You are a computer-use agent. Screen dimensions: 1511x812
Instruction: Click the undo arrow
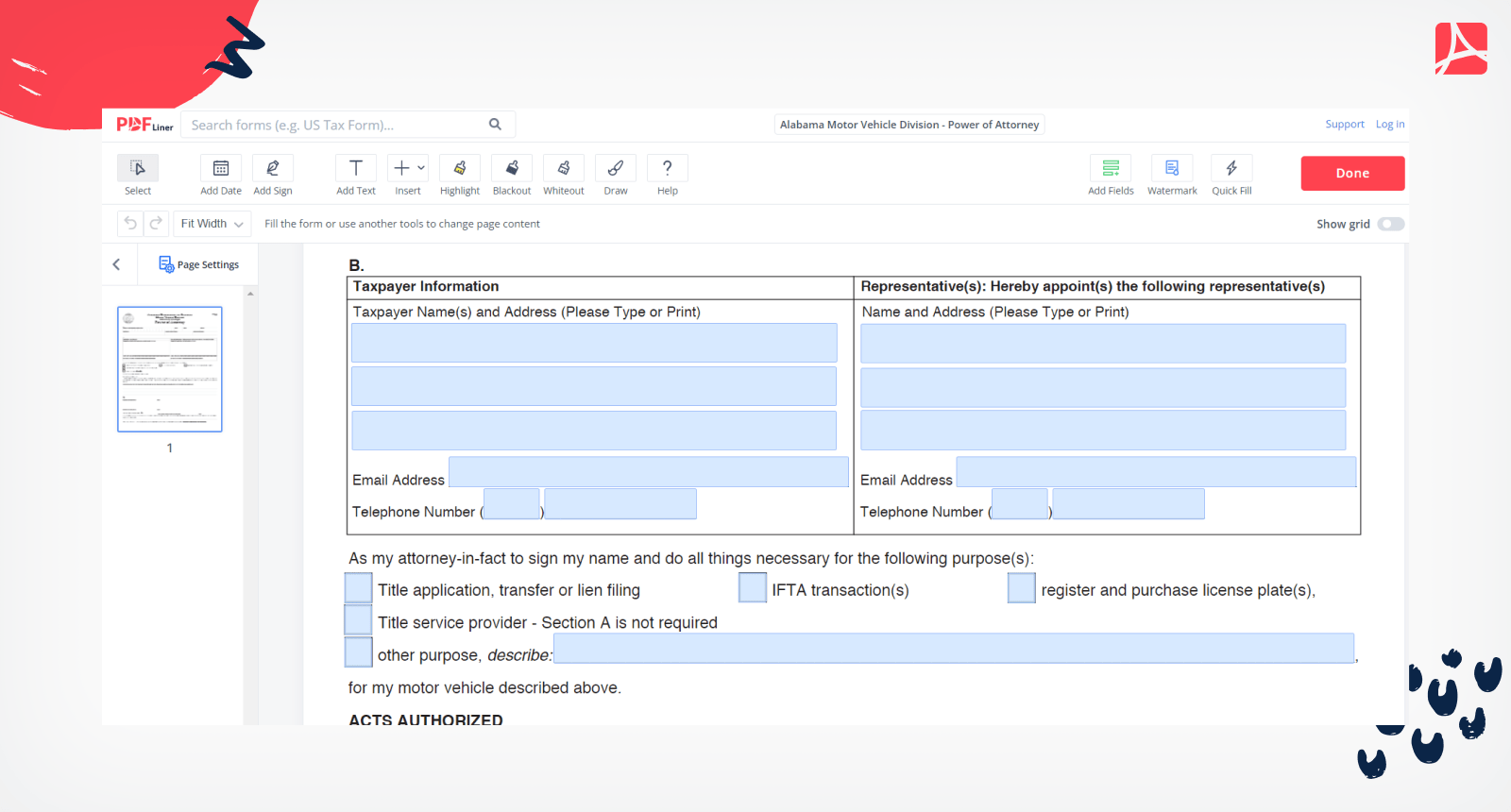pos(130,224)
